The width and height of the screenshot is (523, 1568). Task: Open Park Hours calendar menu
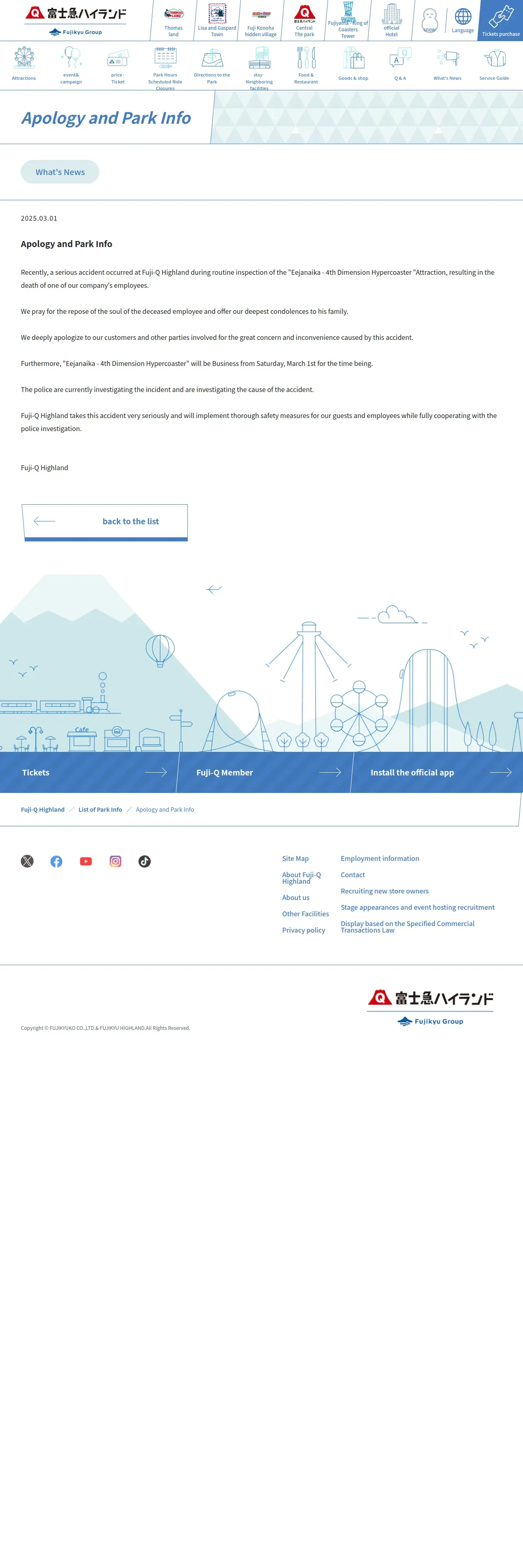pyautogui.click(x=165, y=68)
